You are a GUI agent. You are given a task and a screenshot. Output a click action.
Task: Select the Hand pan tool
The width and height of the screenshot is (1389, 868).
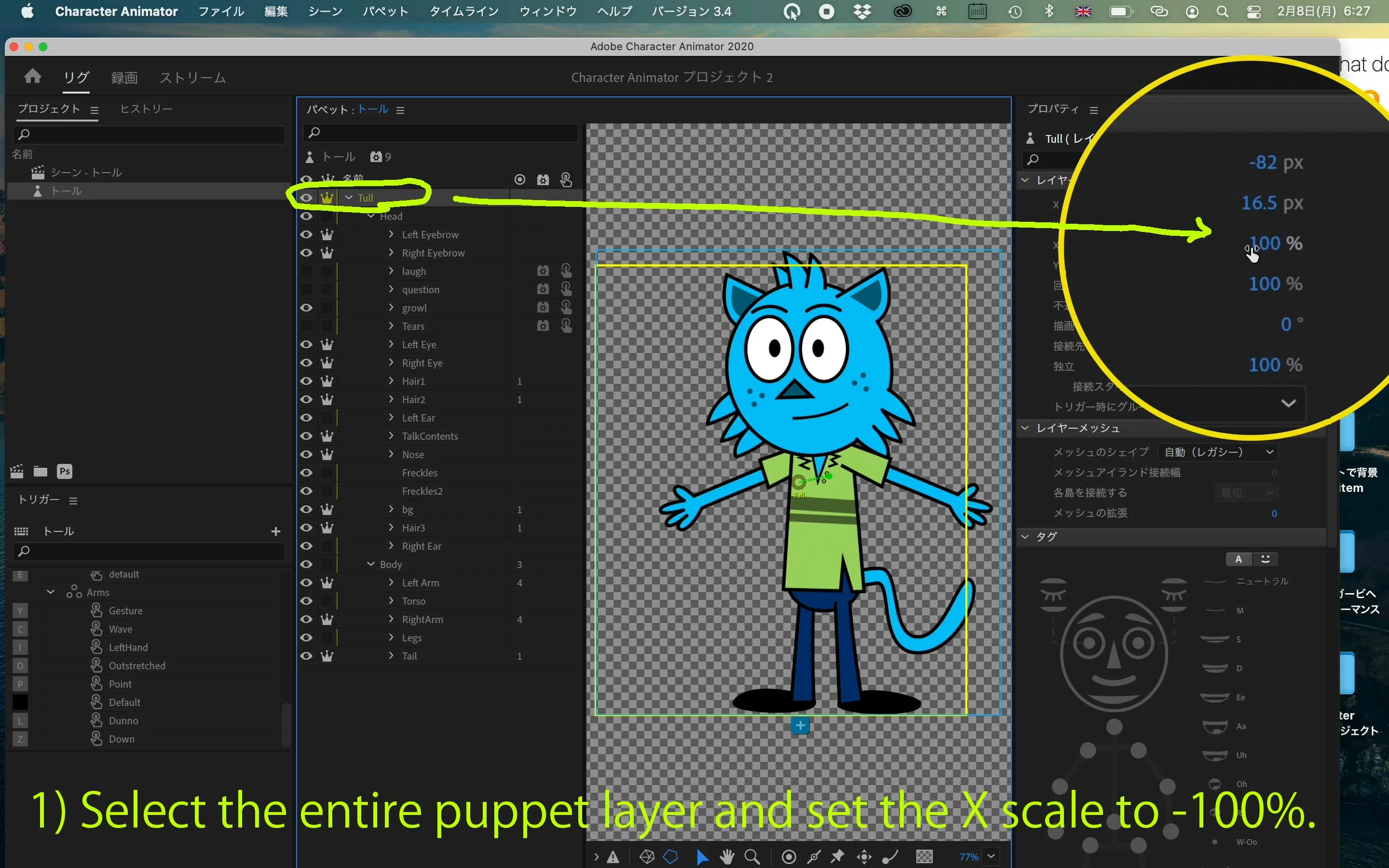click(727, 857)
